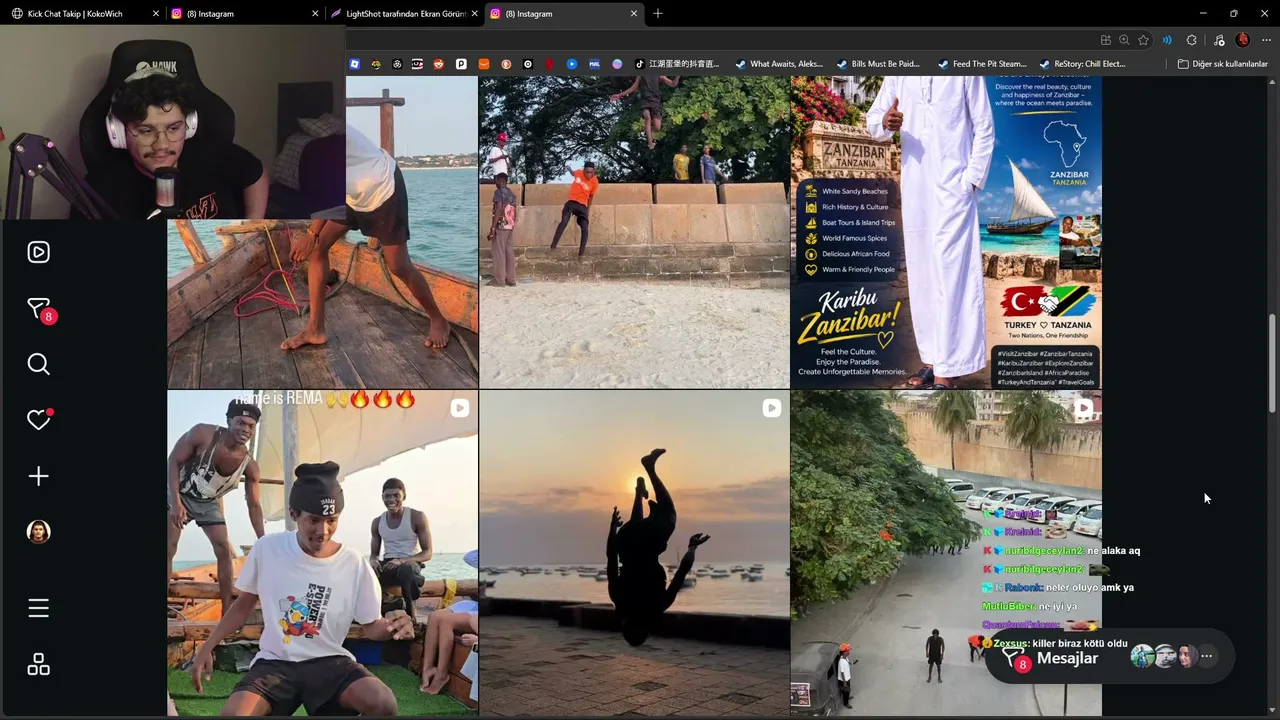Select the active (8) Instagram tab
Viewport: 1280px width, 720px height.
563,14
